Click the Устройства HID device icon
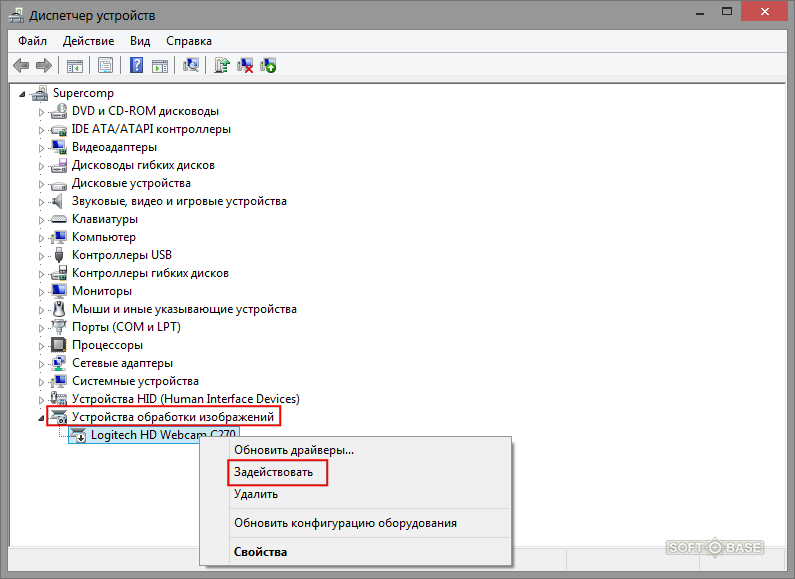Image resolution: width=795 pixels, height=579 pixels. click(x=59, y=399)
